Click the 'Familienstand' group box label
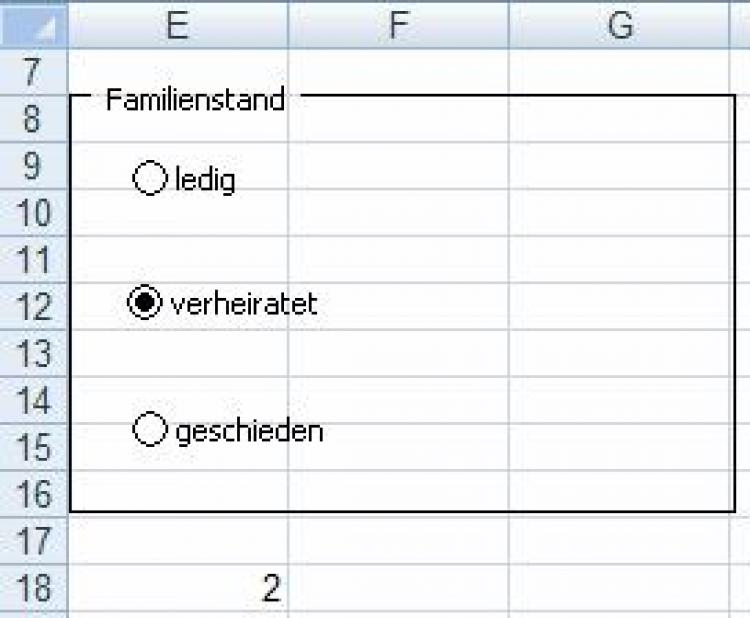Screen dimensions: 750x618 (195, 99)
